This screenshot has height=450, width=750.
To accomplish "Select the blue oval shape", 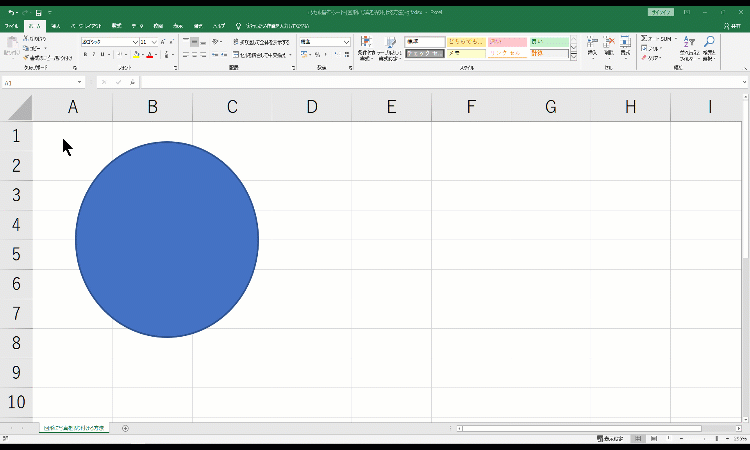I will click(x=167, y=239).
